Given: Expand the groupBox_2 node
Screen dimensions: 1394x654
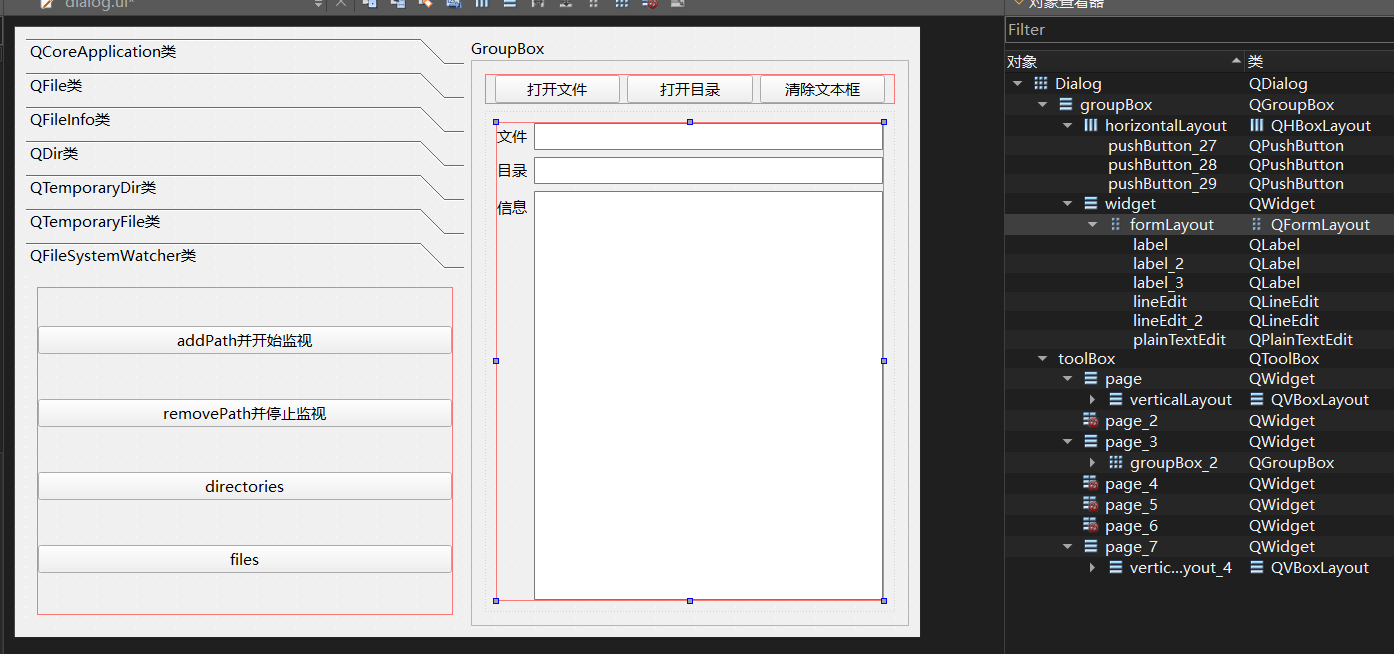Looking at the screenshot, I should pyautogui.click(x=1093, y=463).
